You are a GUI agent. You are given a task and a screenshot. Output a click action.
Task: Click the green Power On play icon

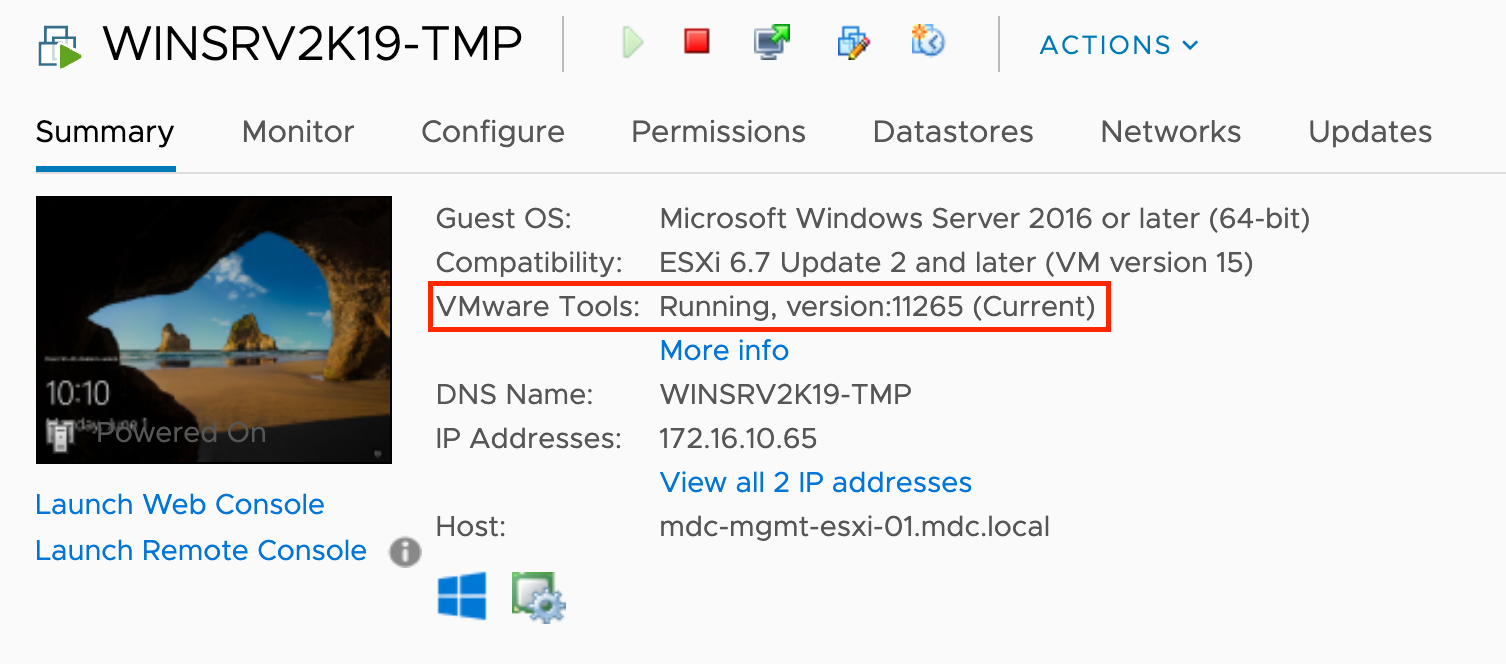[x=632, y=43]
